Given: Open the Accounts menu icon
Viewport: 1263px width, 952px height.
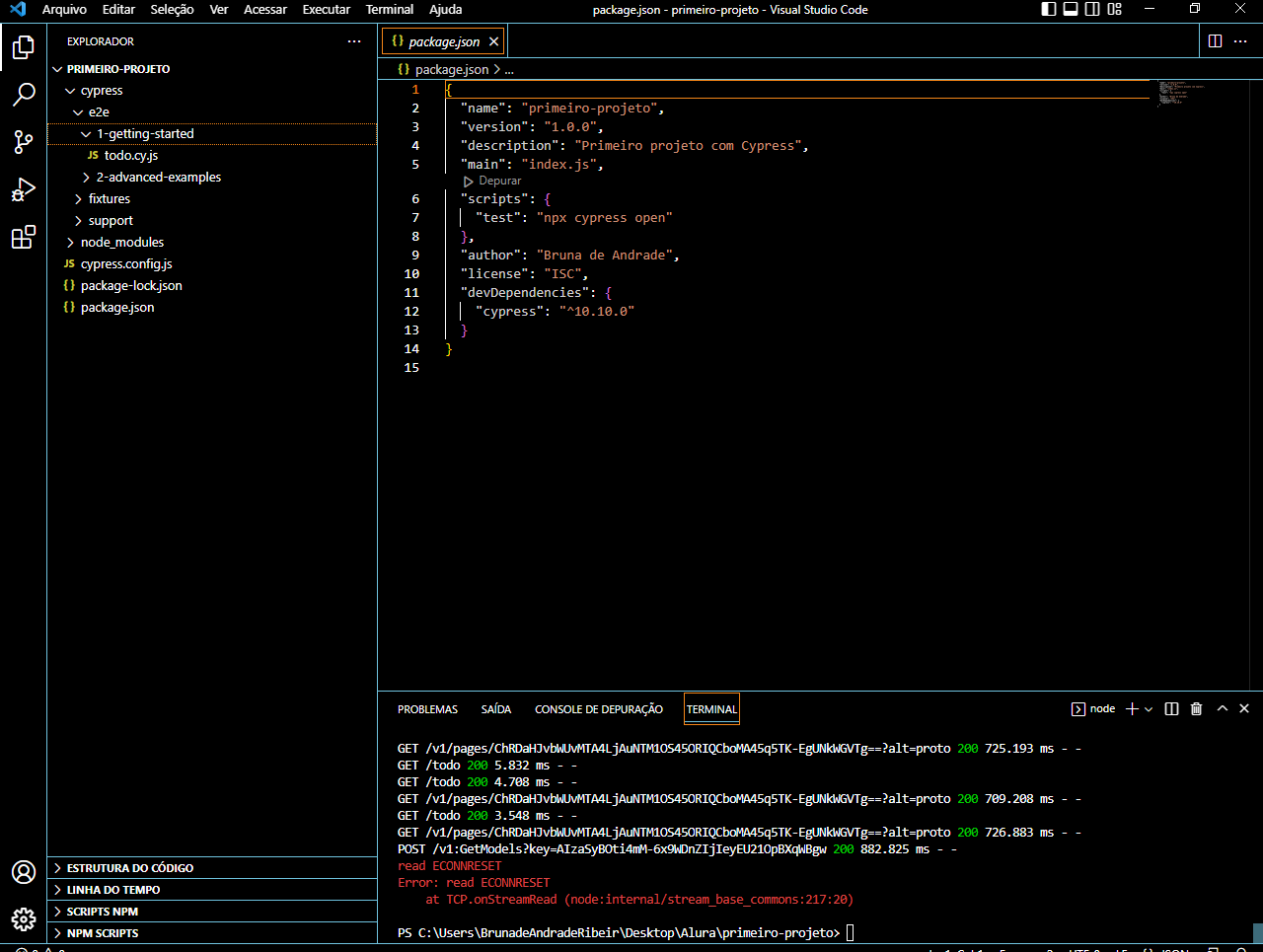Looking at the screenshot, I should pyautogui.click(x=24, y=872).
